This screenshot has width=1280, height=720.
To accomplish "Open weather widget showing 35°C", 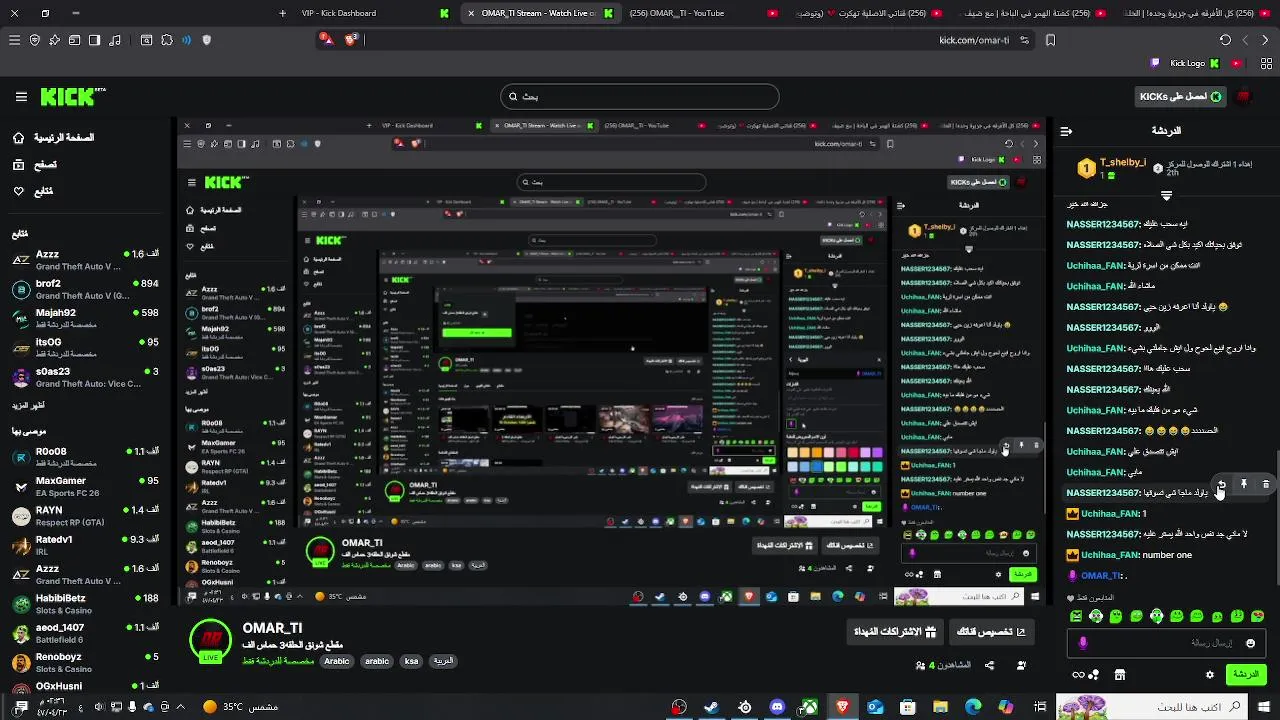I will point(240,707).
